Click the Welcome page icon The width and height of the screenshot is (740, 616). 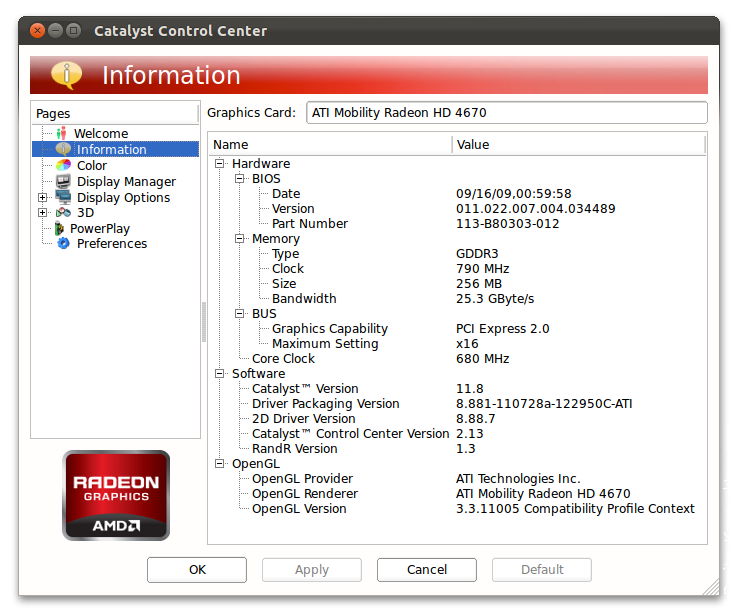click(61, 134)
